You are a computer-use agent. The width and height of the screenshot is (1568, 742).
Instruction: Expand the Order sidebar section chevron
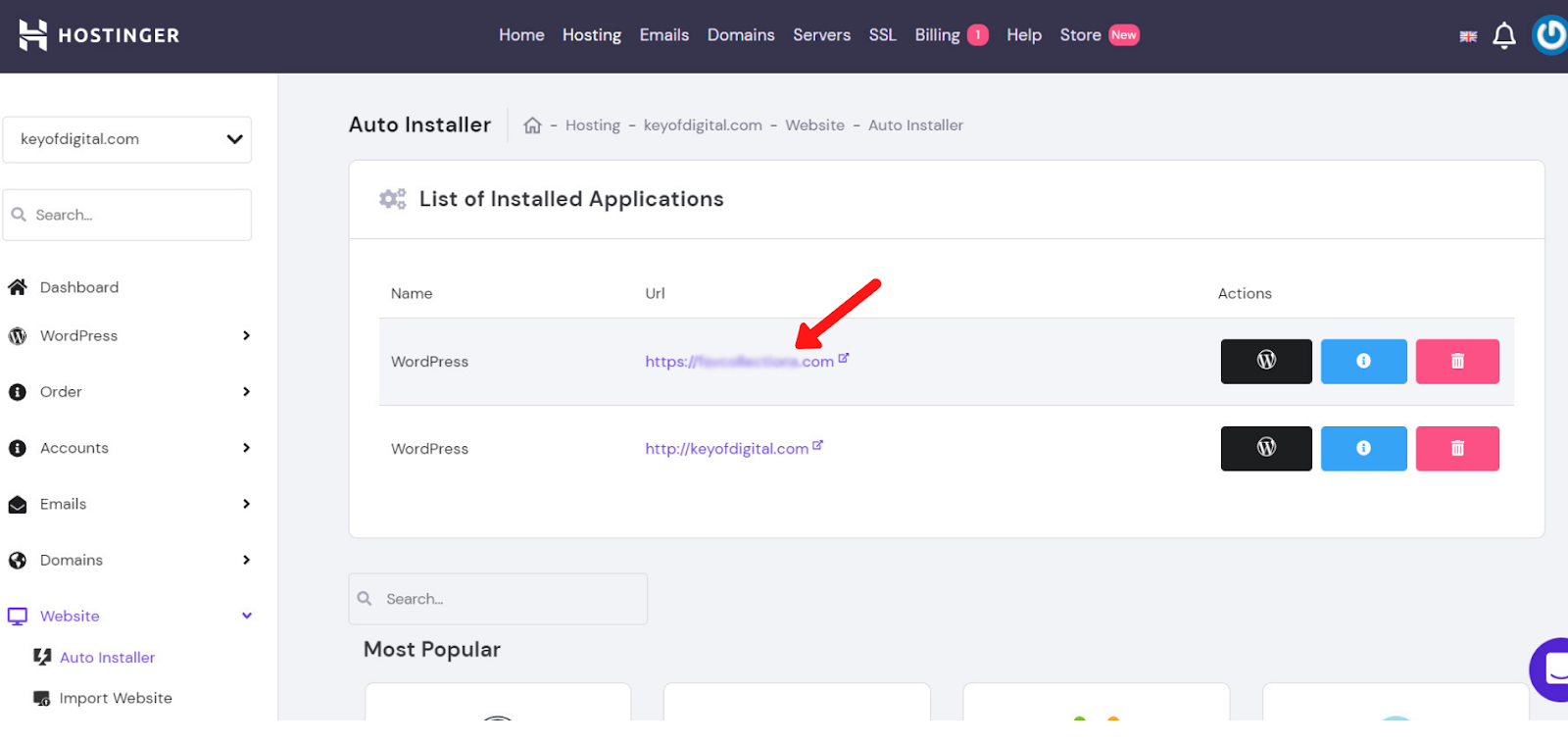pos(246,391)
